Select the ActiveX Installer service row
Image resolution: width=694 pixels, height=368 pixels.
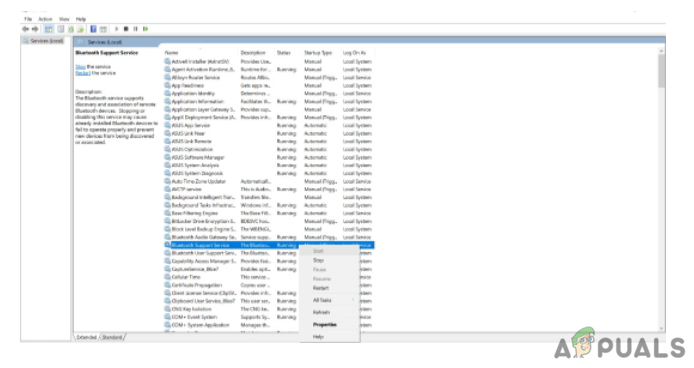point(269,62)
